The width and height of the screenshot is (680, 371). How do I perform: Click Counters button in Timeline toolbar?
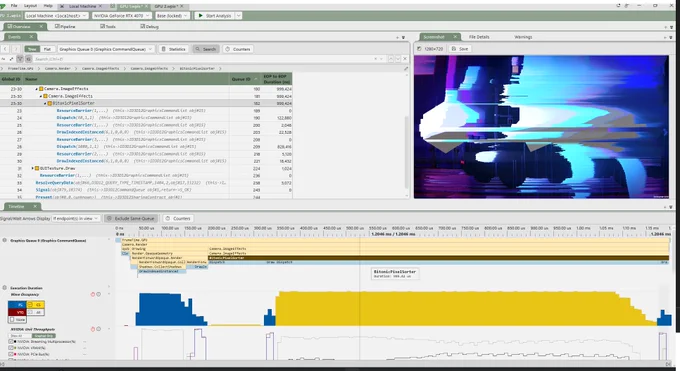coord(178,218)
